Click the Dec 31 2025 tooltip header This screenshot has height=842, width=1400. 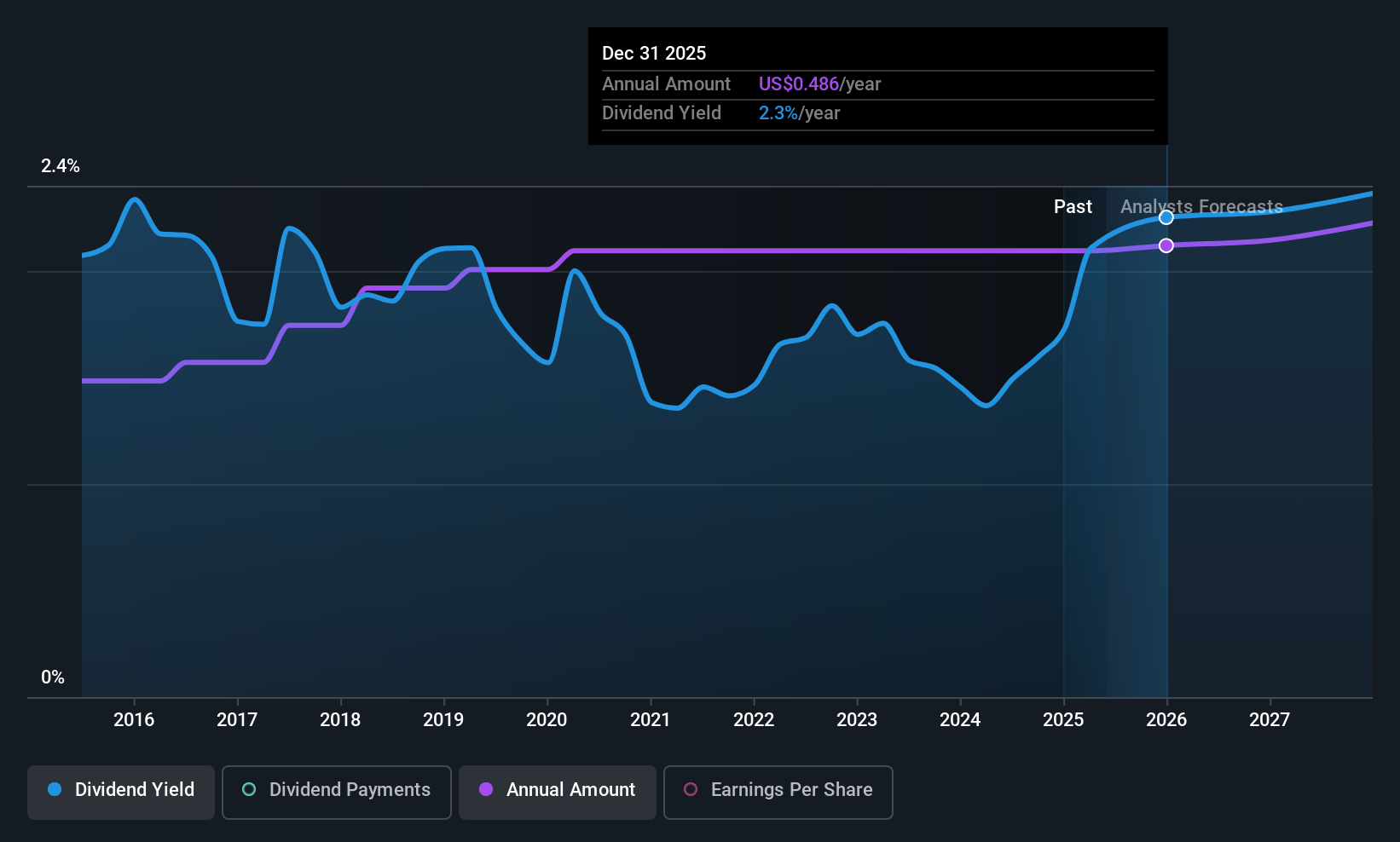(654, 53)
